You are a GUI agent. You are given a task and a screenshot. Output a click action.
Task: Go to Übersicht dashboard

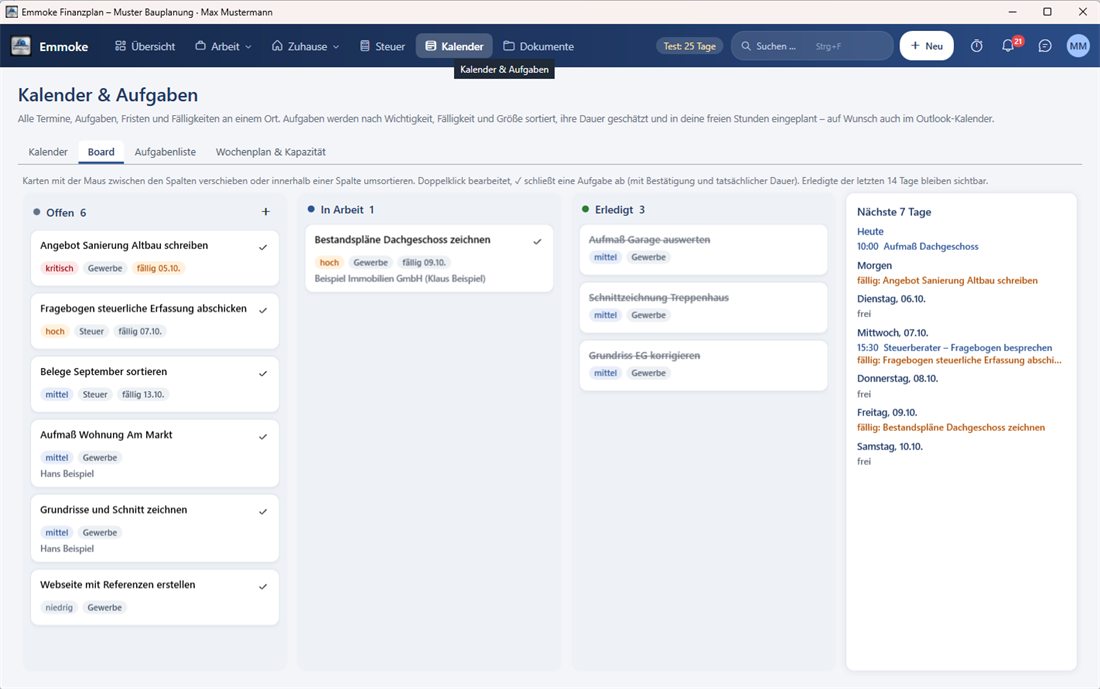(145, 46)
